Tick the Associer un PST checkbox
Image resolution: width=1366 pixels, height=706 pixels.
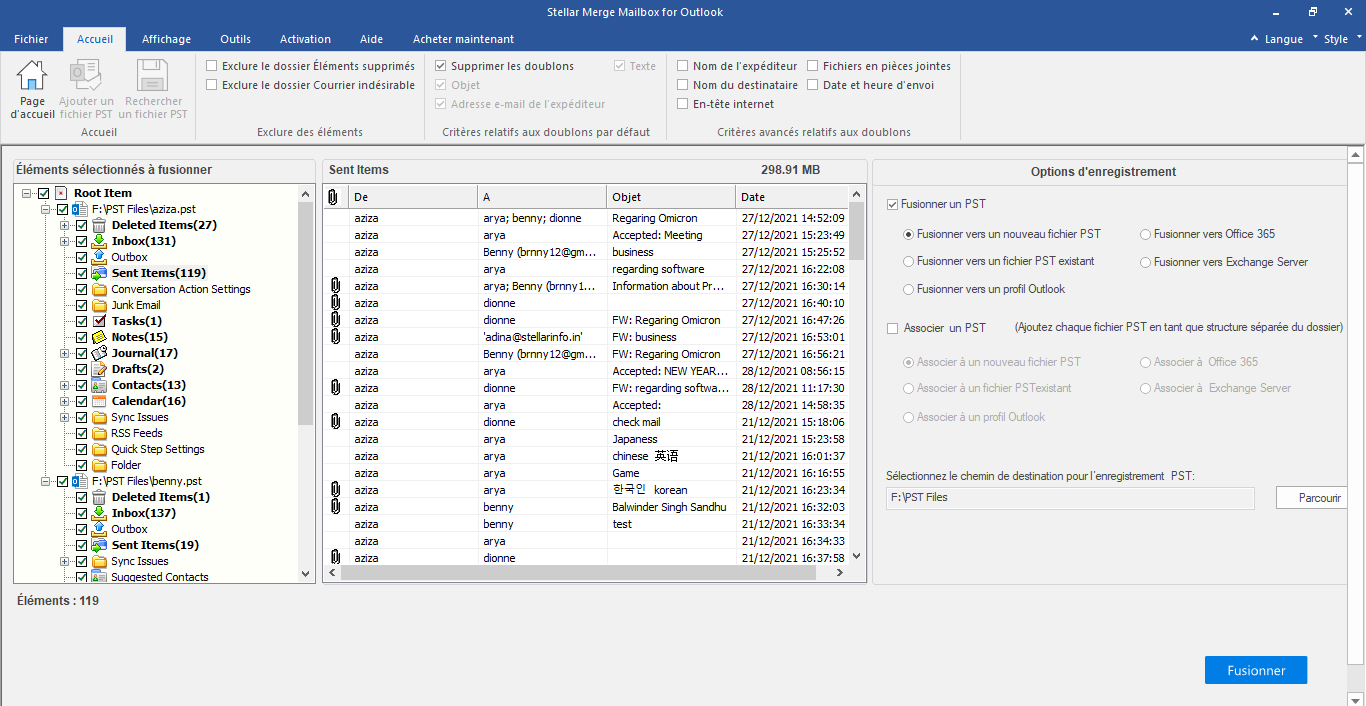pyautogui.click(x=893, y=328)
